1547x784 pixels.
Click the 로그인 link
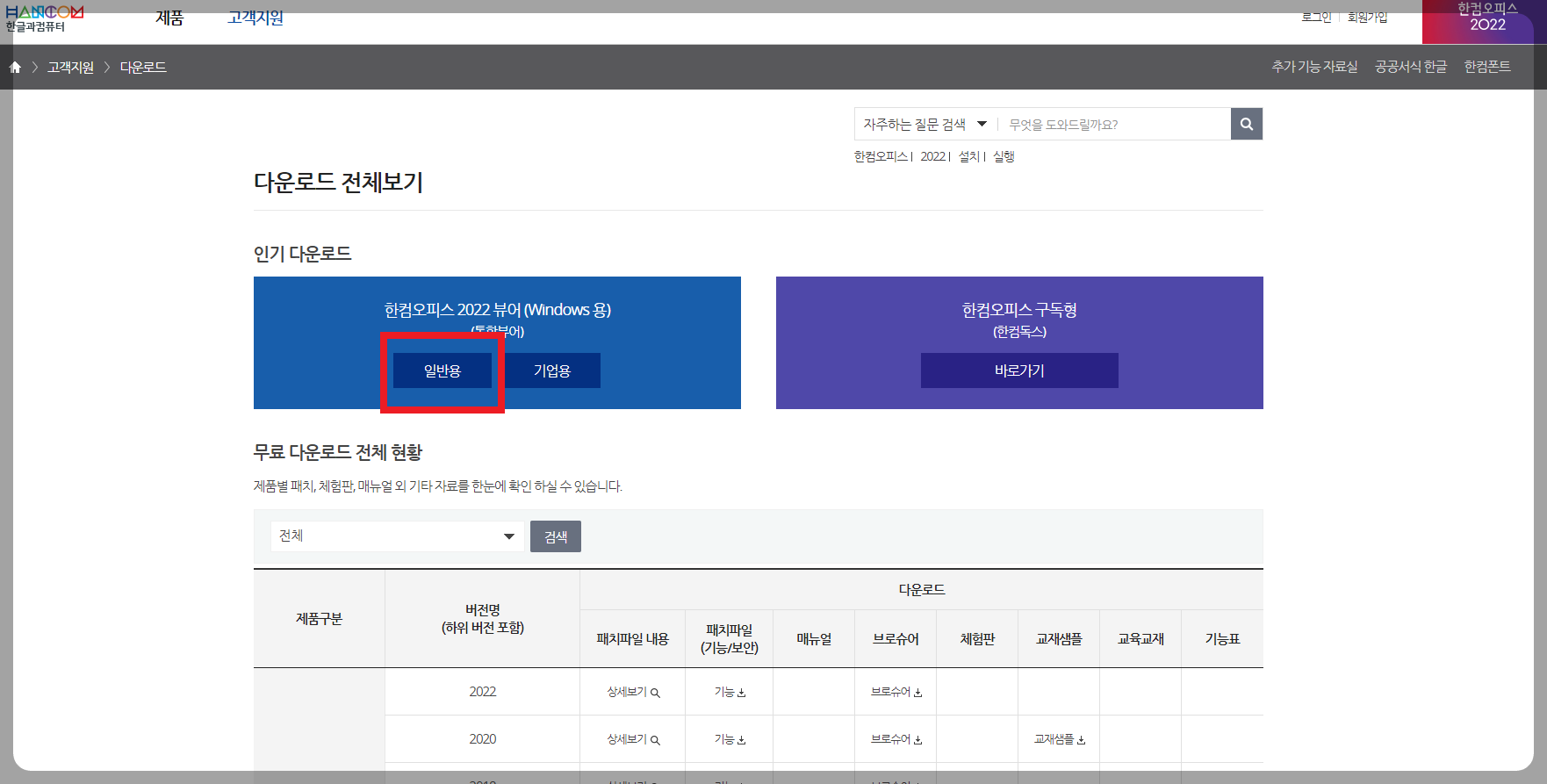pos(1316,17)
